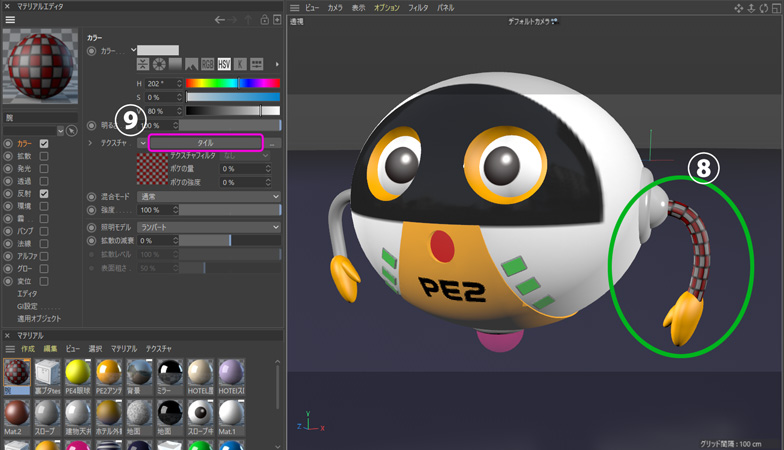Click the lock icon in Material Editor
The image size is (784, 450).
coord(264,20)
